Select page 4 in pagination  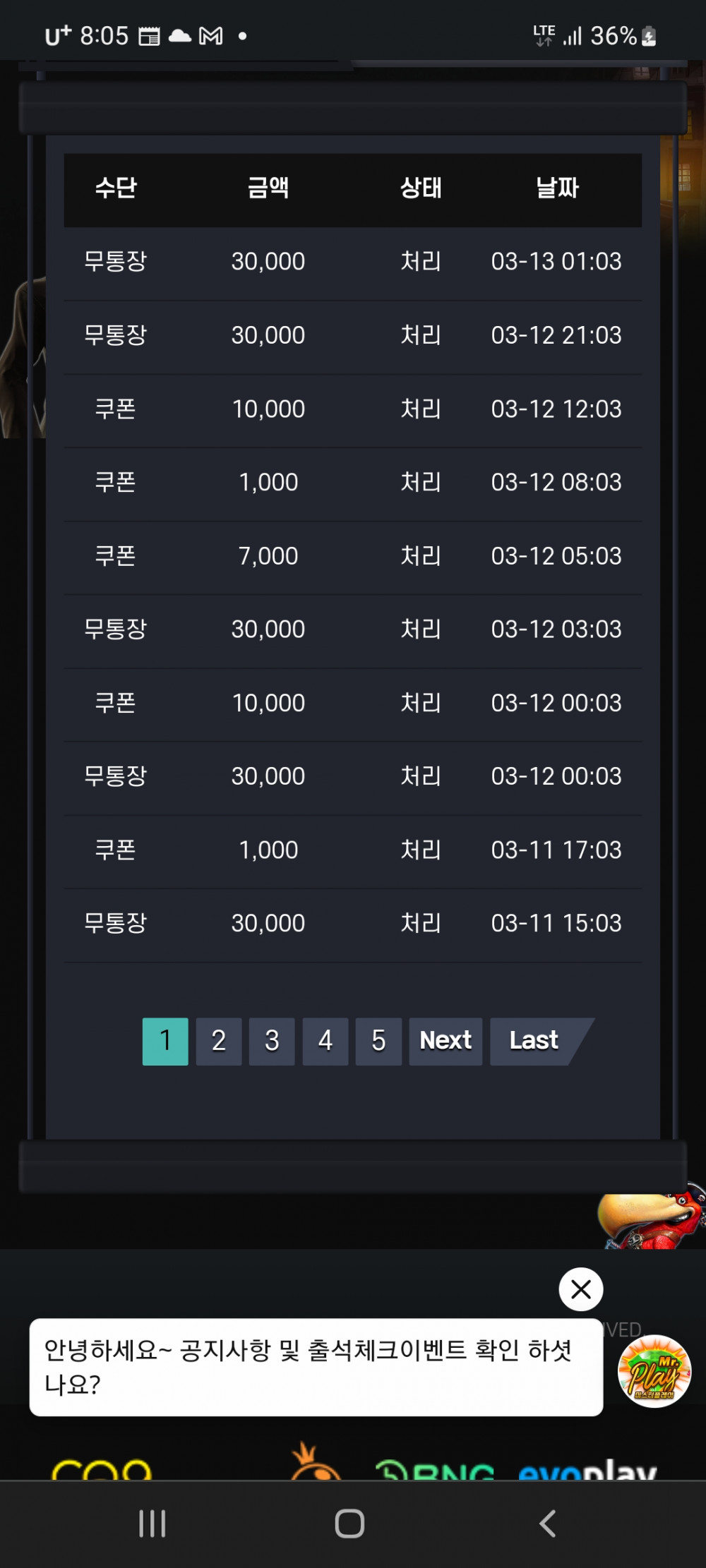coord(325,1041)
